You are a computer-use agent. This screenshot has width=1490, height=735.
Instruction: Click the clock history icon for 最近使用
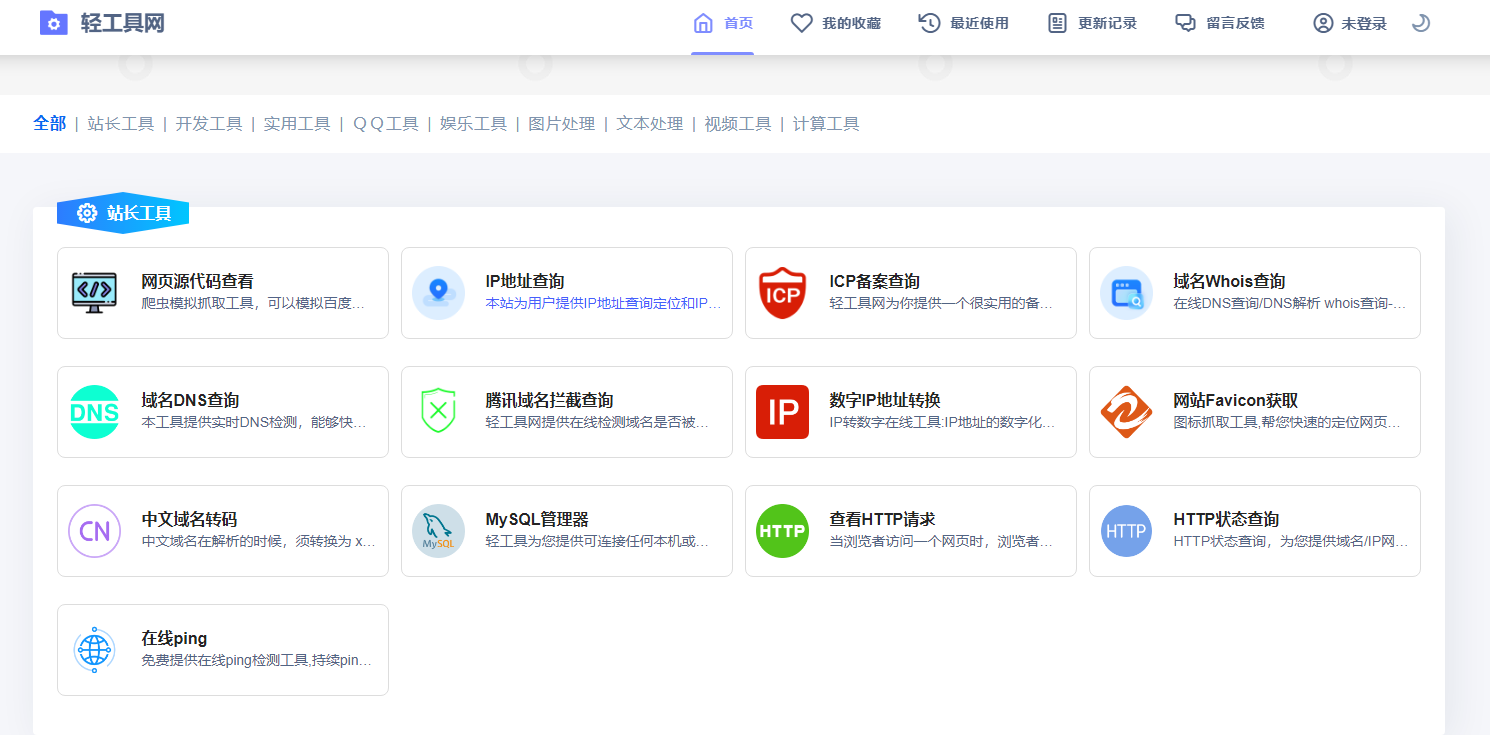click(x=930, y=23)
